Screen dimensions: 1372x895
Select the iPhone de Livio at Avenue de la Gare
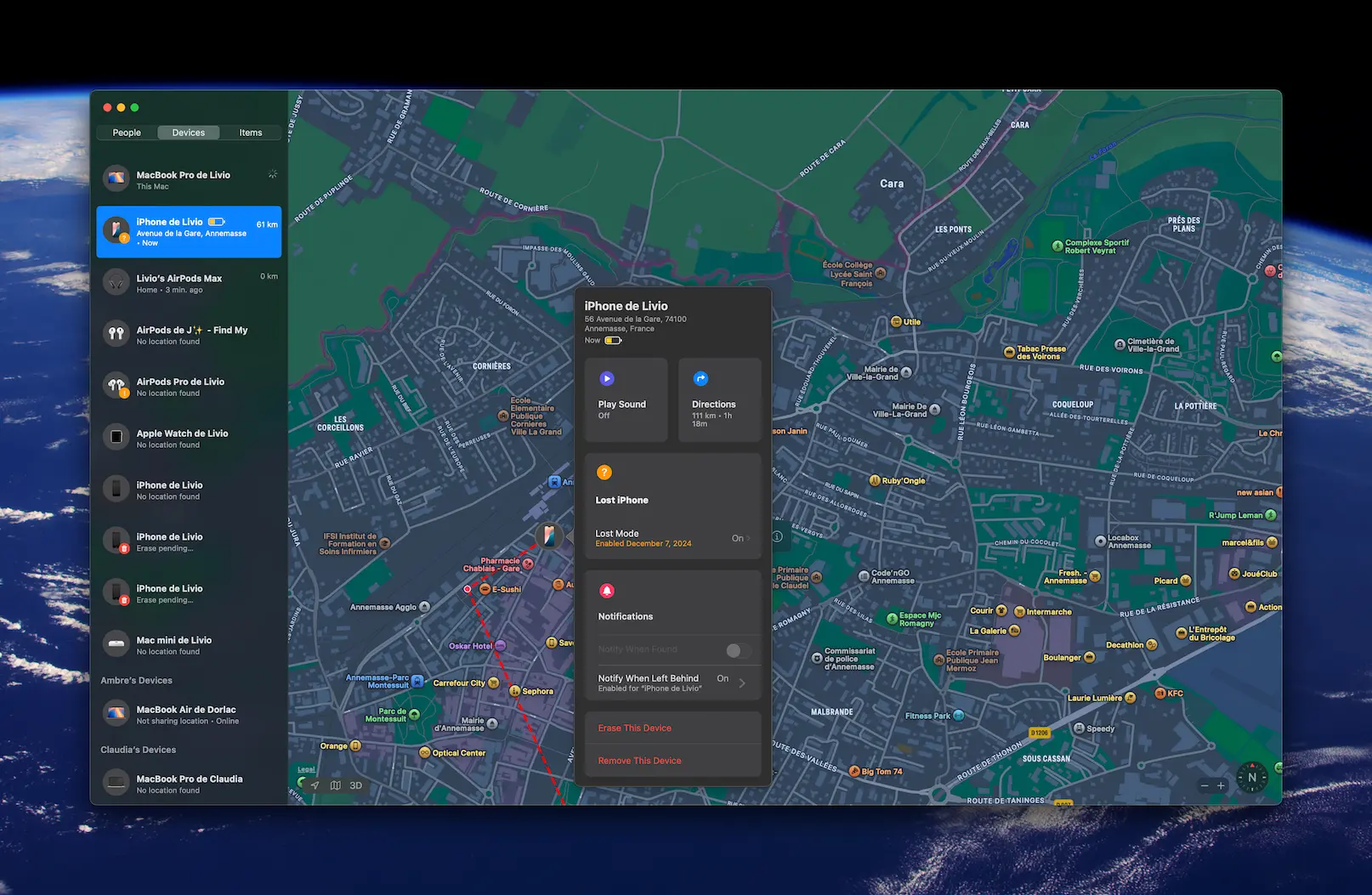coord(189,231)
